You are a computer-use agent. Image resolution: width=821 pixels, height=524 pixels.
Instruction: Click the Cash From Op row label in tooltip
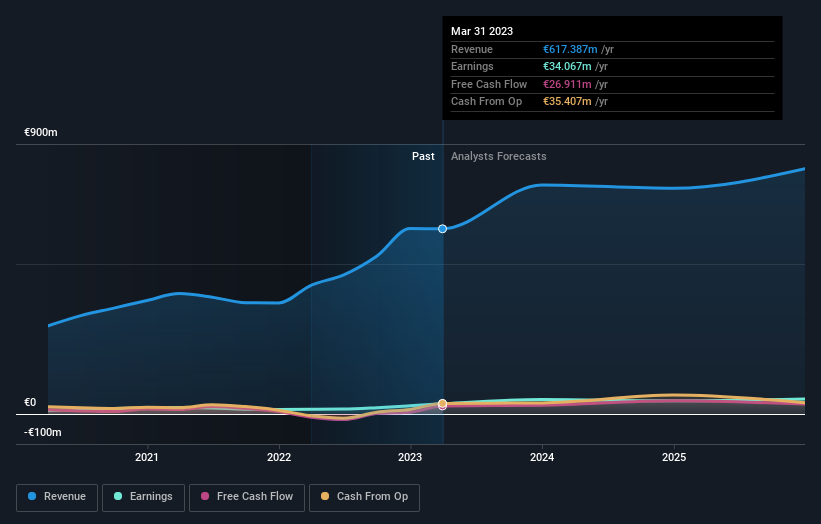(x=486, y=102)
